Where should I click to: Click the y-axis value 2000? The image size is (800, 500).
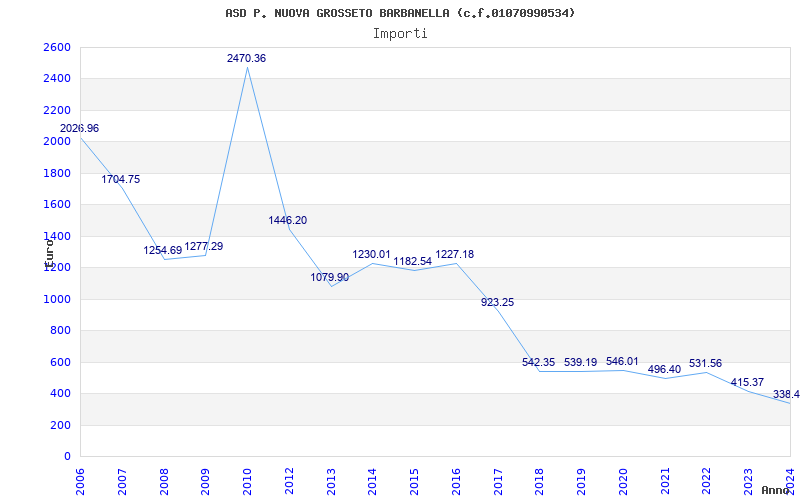tap(57, 141)
